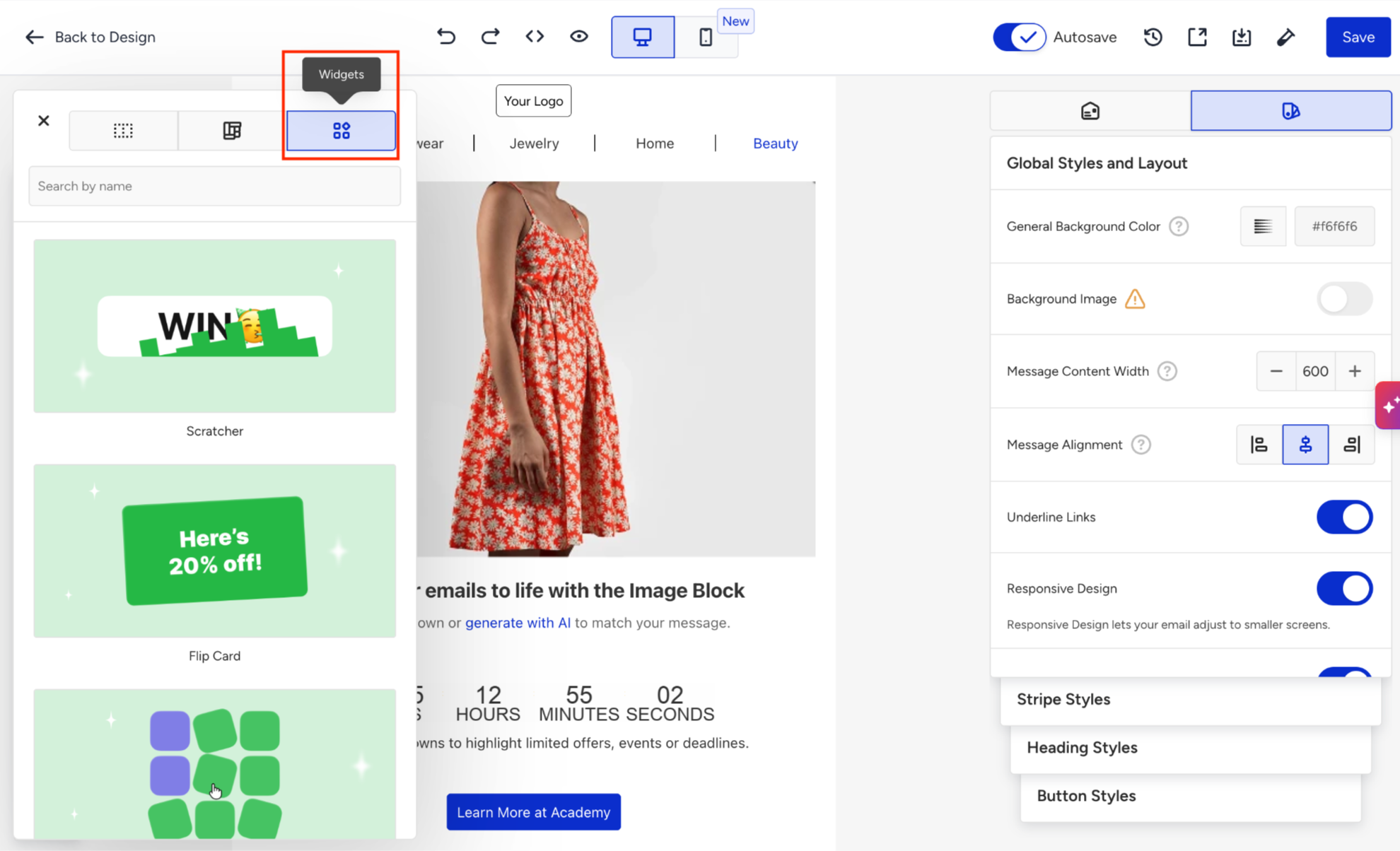Screen dimensions: 1400x851
Task: Select the Widgets tab
Action: pyautogui.click(x=341, y=131)
